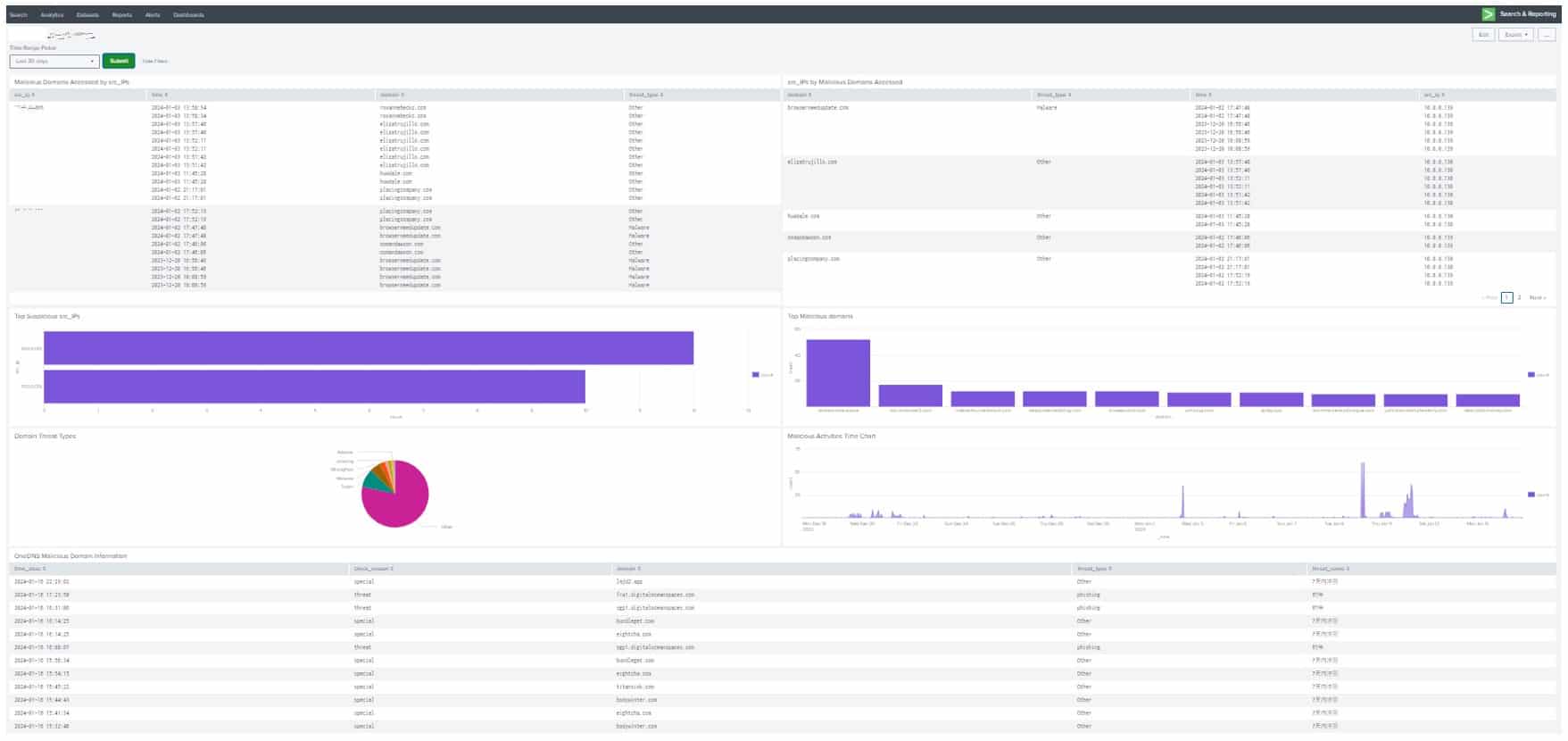Expand the Export dropdown menu
Image resolution: width=1568 pixels, height=741 pixels.
[1515, 35]
